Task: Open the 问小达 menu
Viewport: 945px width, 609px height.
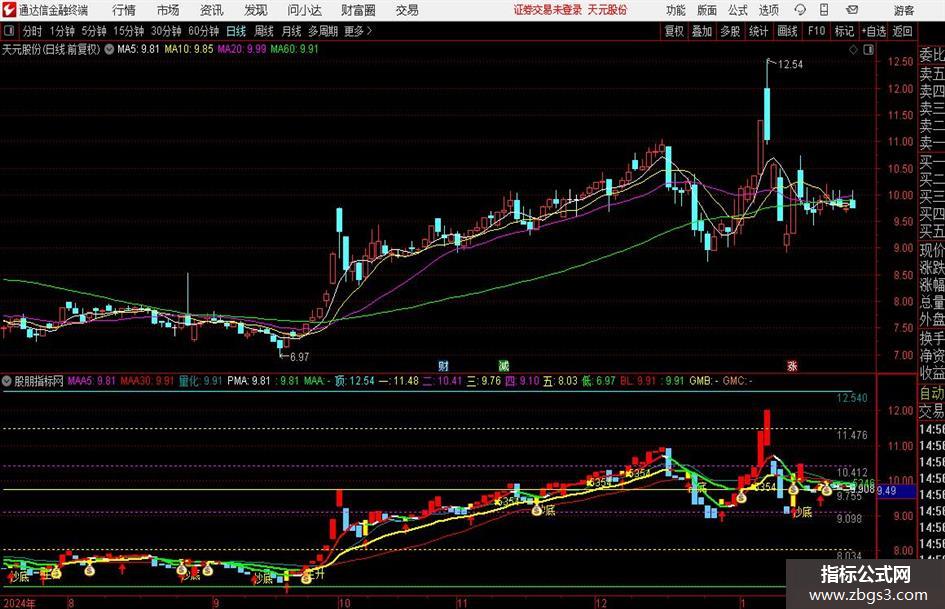Action: (x=304, y=10)
